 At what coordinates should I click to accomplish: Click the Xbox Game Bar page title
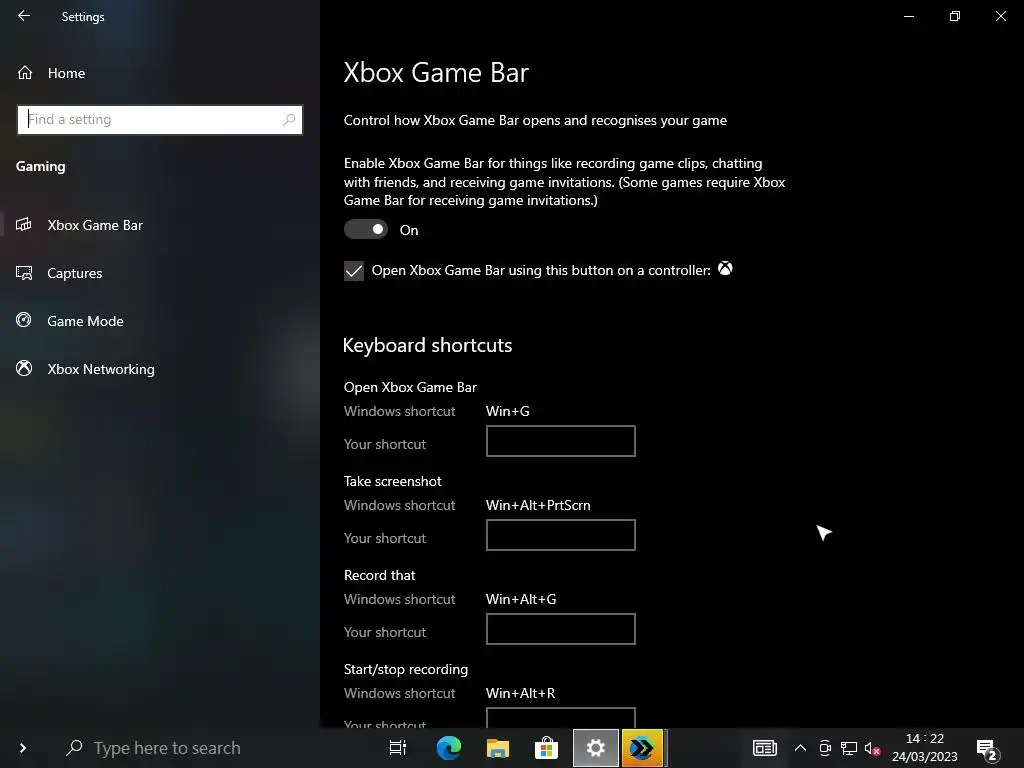pos(436,72)
